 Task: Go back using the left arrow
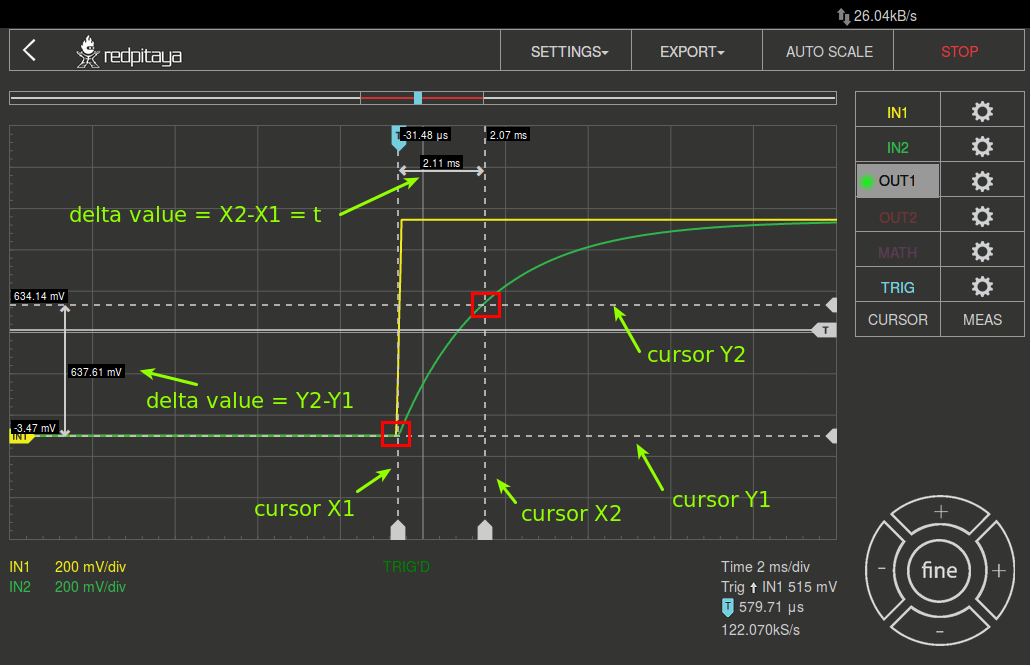[x=29, y=51]
